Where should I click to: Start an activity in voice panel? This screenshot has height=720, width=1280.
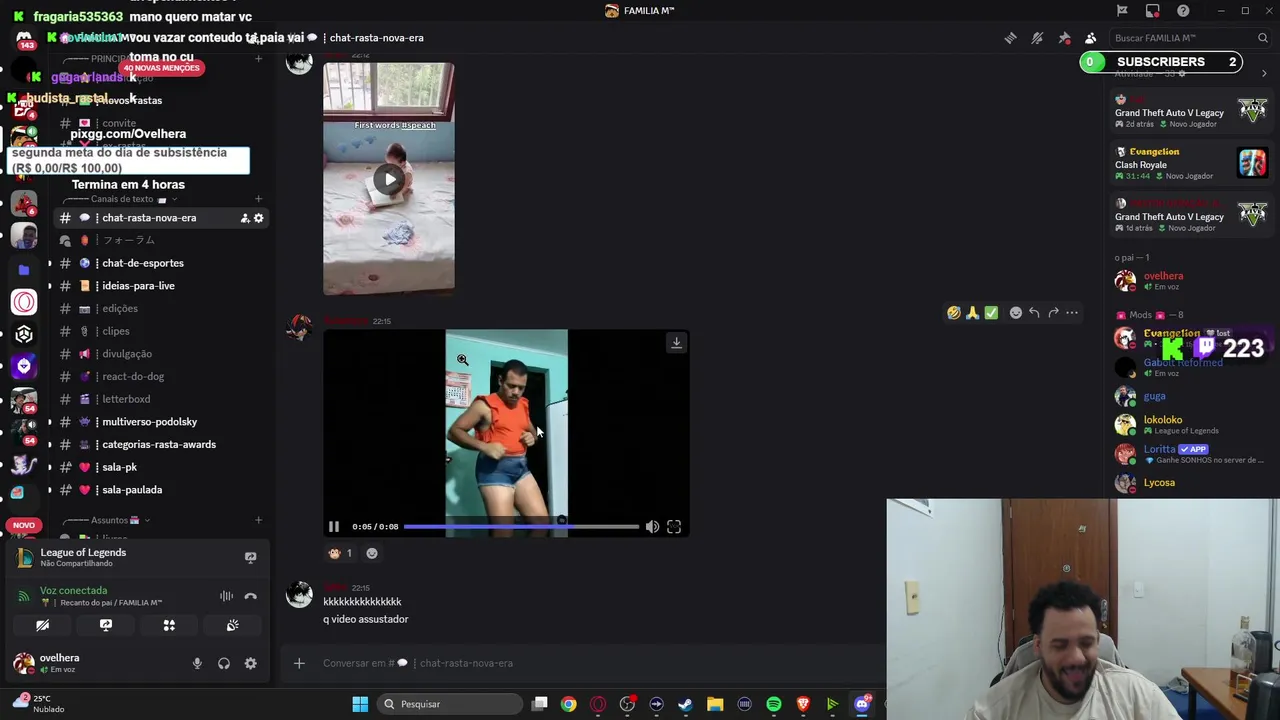pyautogui.click(x=169, y=625)
